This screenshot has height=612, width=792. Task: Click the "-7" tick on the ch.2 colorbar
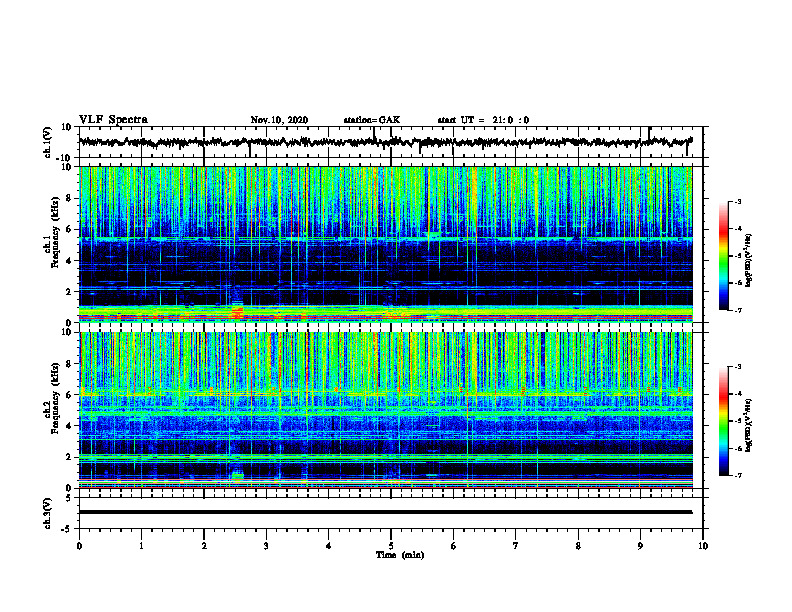tap(738, 475)
